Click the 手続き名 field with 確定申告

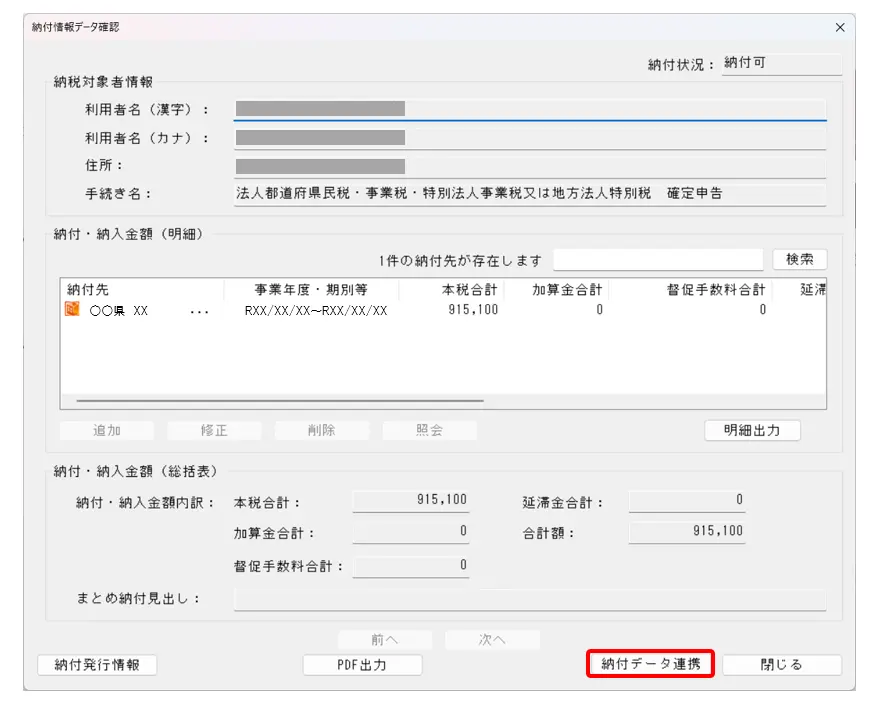click(530, 194)
